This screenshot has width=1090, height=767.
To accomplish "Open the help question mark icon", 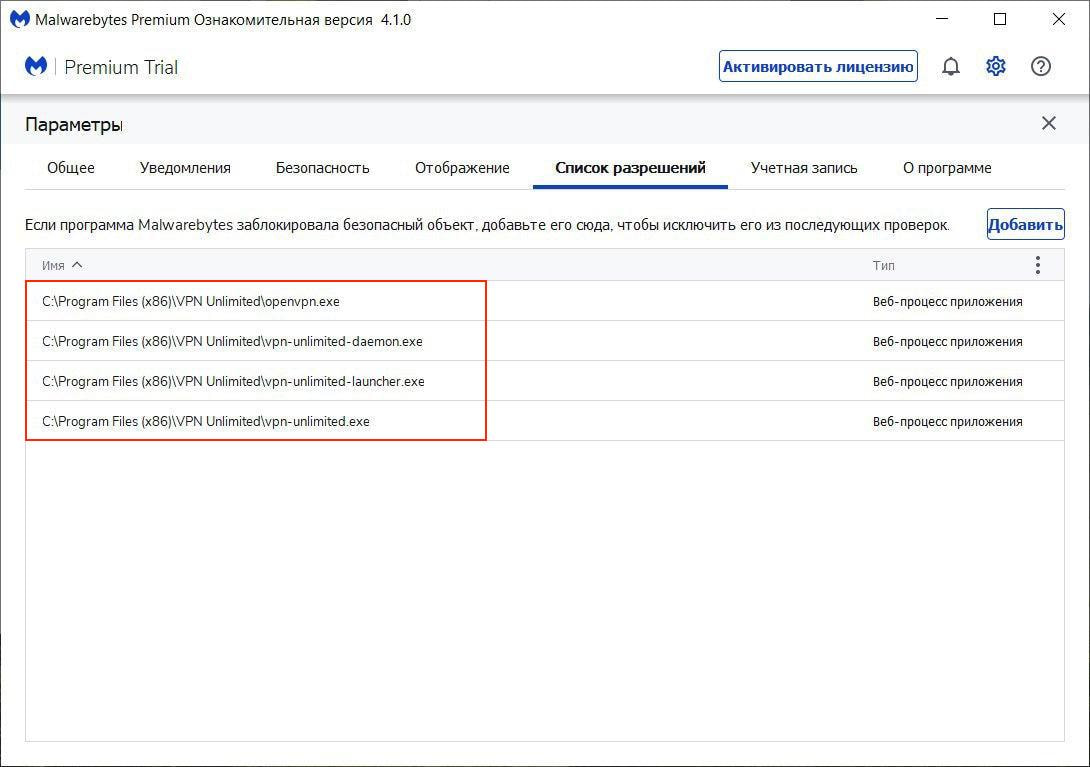I will coord(1041,67).
